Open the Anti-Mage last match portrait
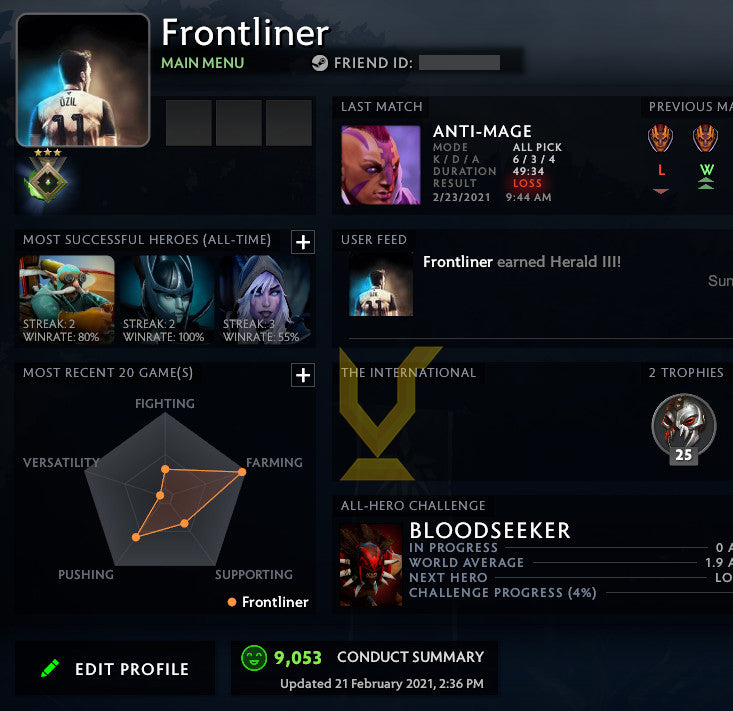Screen dimensions: 733x711 tap(381, 165)
